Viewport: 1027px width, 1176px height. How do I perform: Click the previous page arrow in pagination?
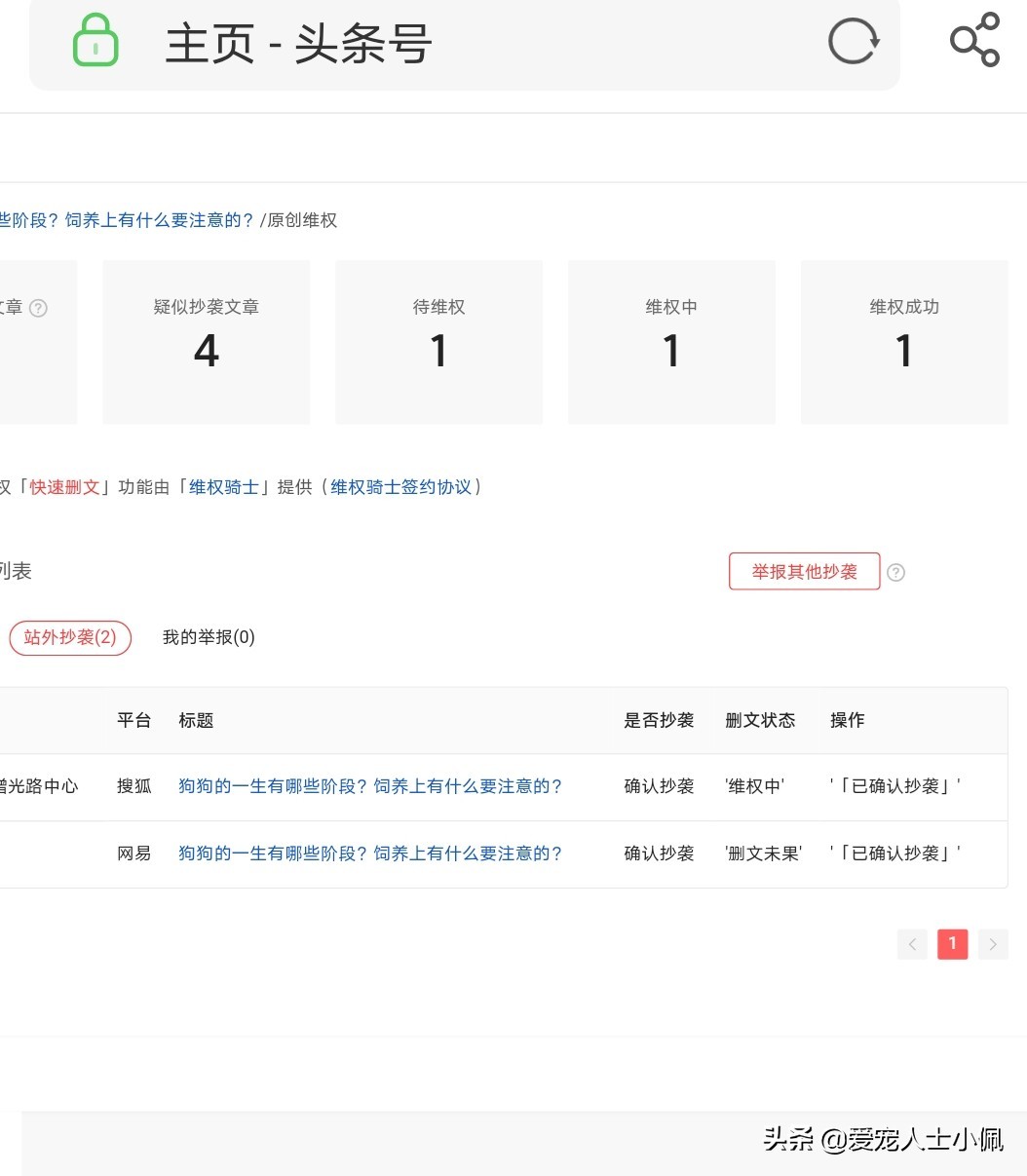coord(912,944)
